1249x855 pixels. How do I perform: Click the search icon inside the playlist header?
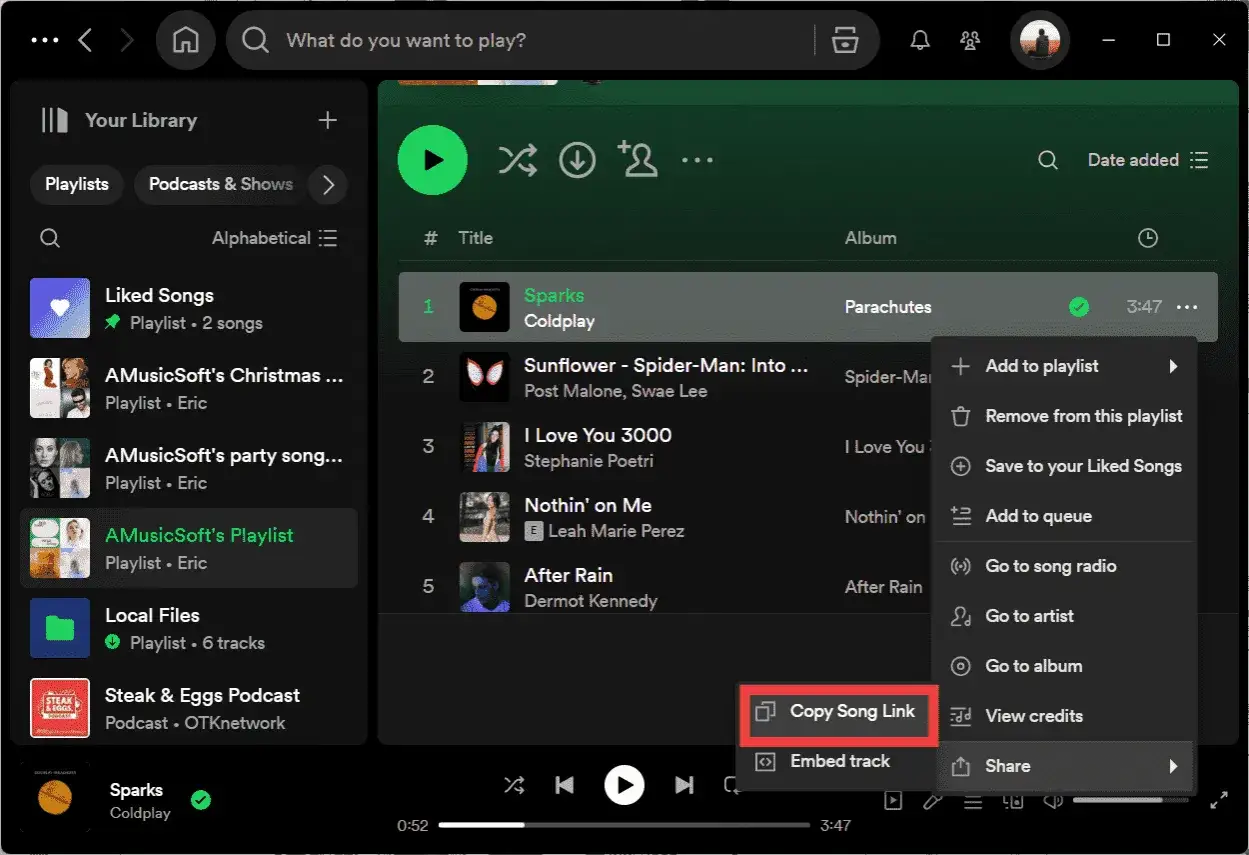(x=1046, y=159)
